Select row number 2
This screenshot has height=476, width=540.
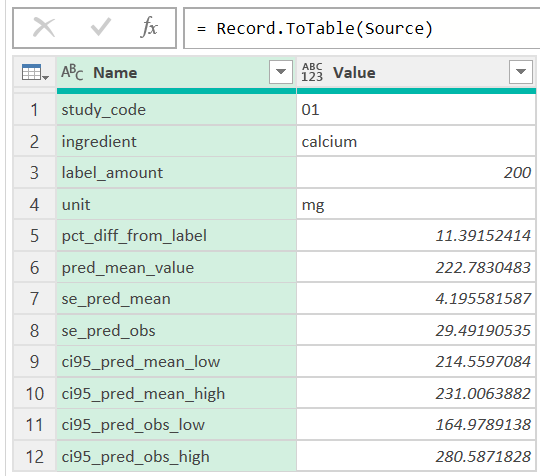(x=34, y=142)
